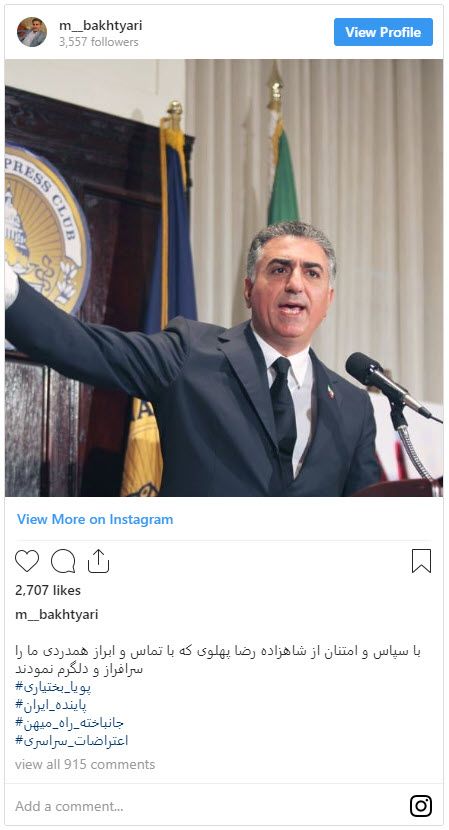This screenshot has height=830, width=449.
Task: Follow the View More on Instagram link
Action: [95, 519]
